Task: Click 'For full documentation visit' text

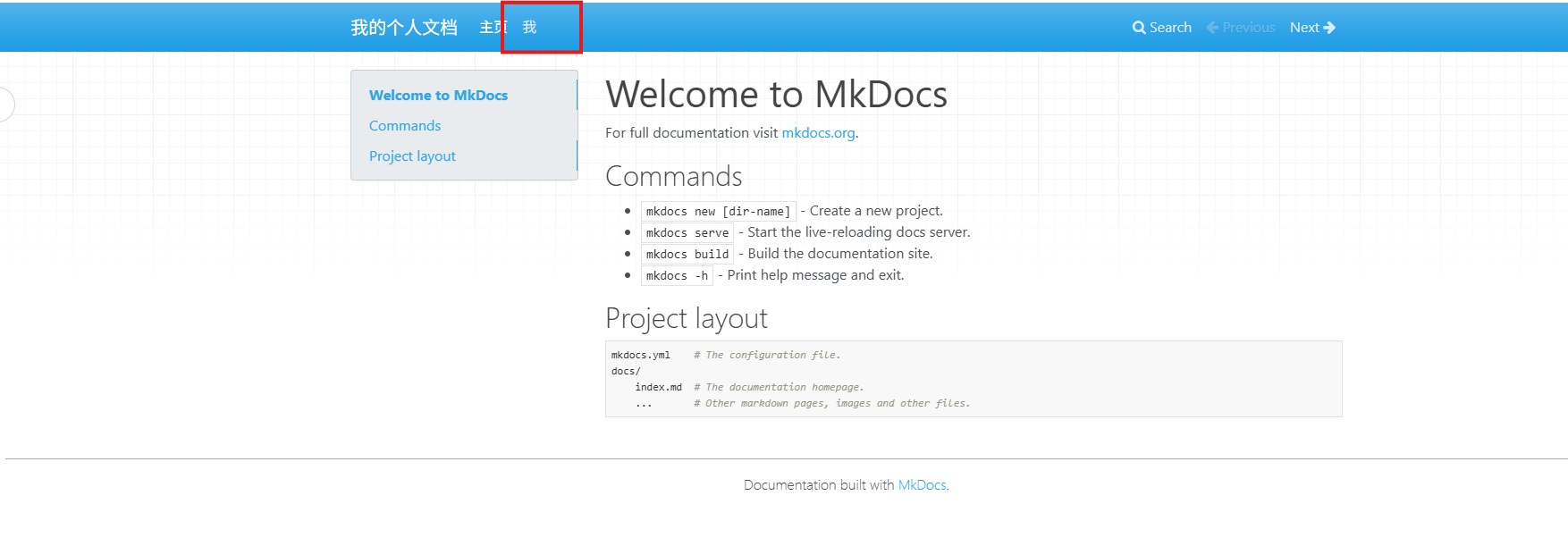Action: [691, 133]
